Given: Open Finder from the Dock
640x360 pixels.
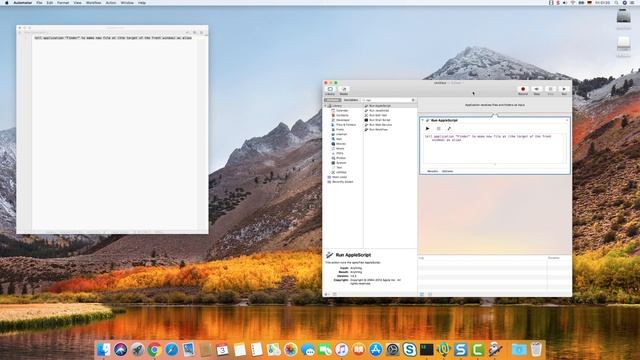Looking at the screenshot, I should click(103, 349).
